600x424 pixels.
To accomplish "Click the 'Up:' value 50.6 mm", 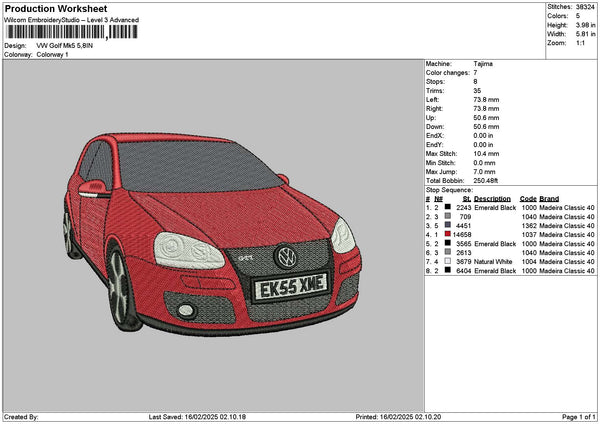I will click(486, 118).
